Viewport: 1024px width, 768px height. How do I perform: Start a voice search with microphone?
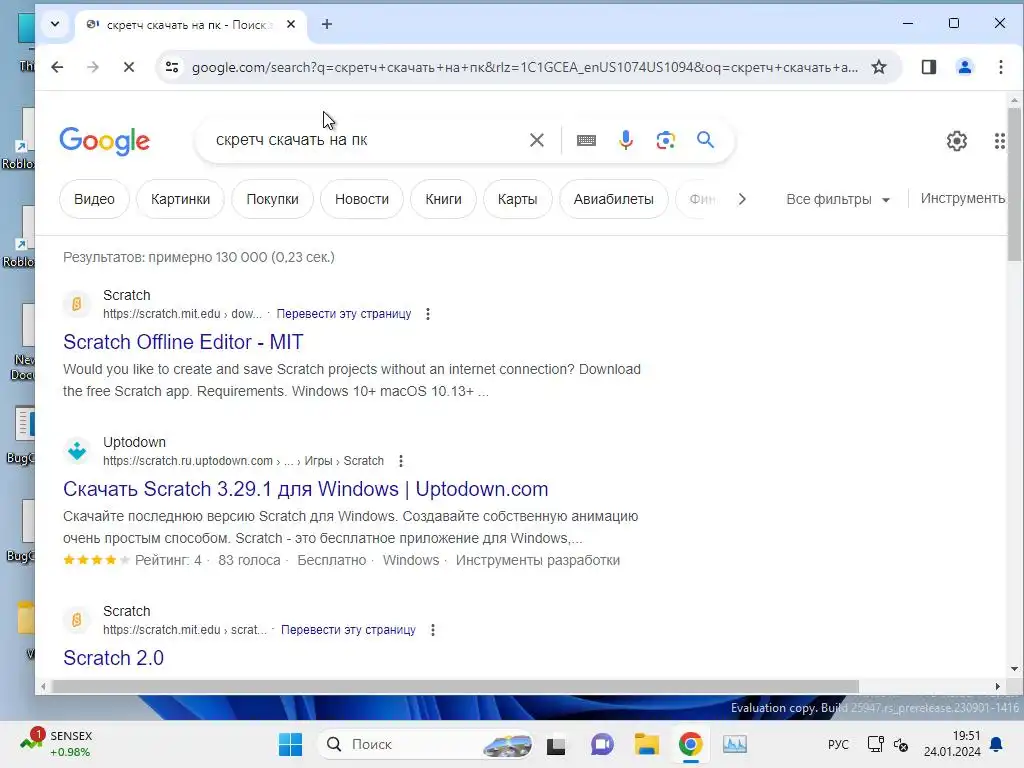click(x=626, y=140)
